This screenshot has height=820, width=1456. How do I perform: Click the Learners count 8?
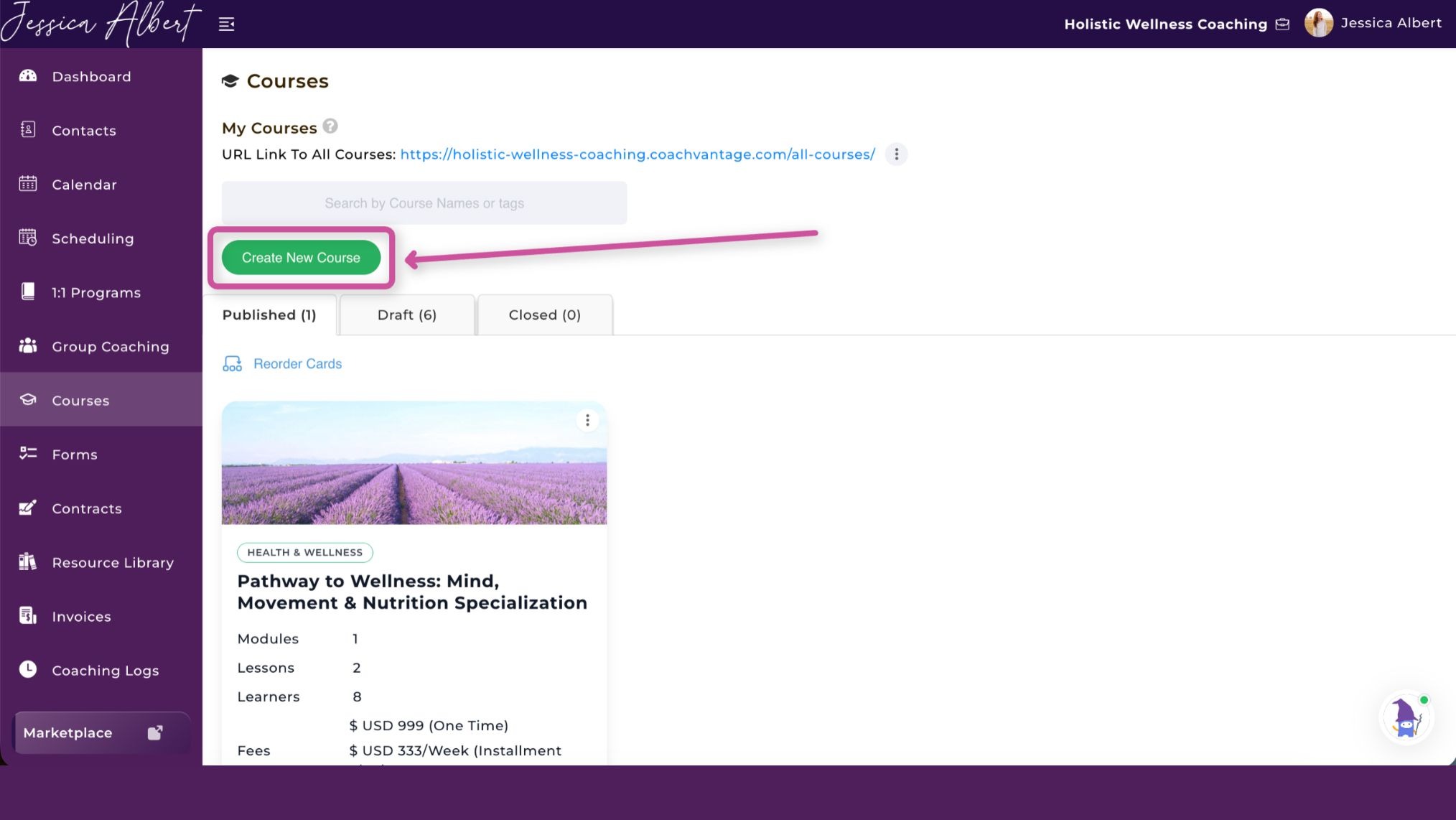tap(357, 696)
